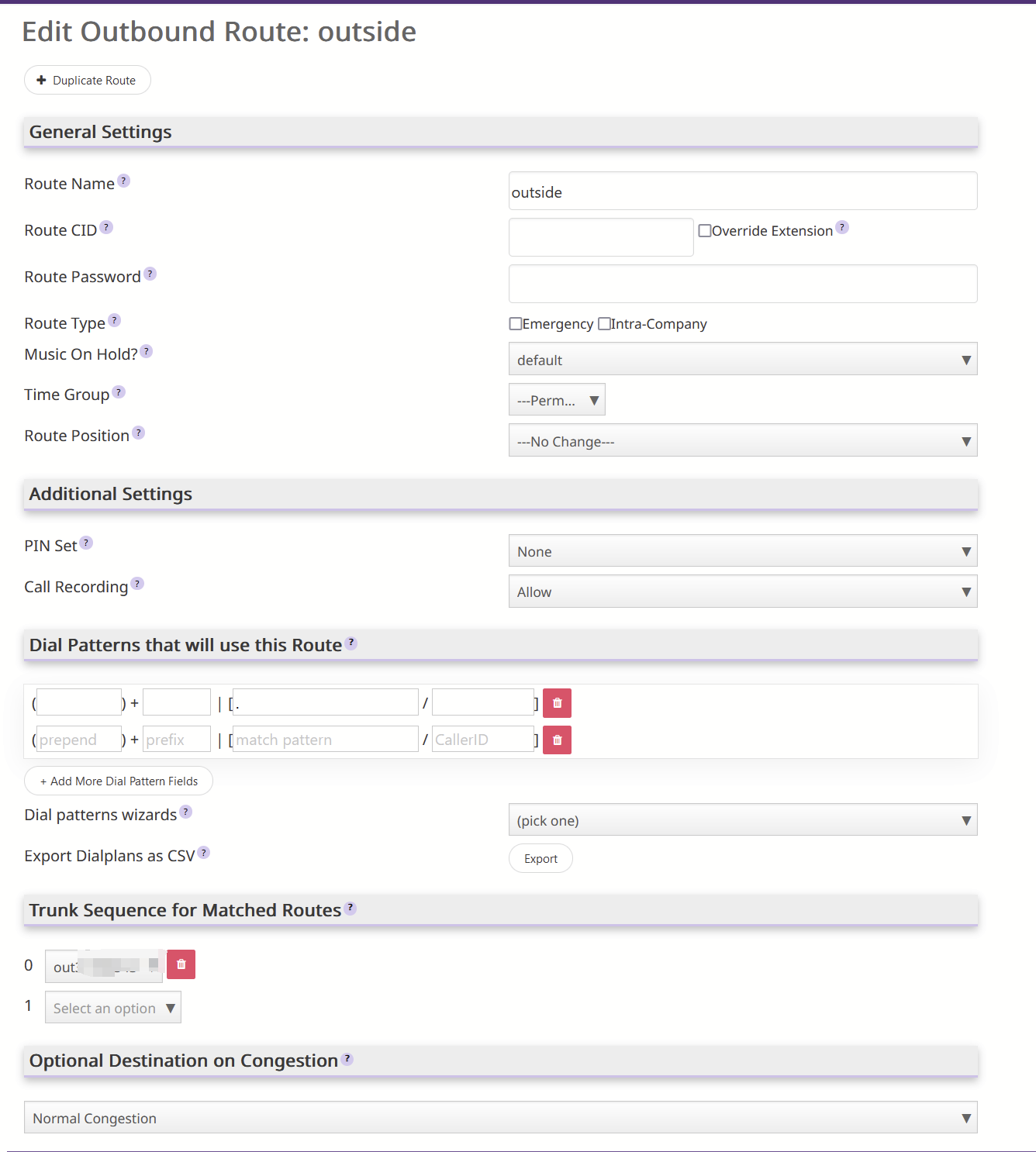Image resolution: width=1036 pixels, height=1152 pixels.
Task: Show help for Call Recording
Action: (x=137, y=584)
